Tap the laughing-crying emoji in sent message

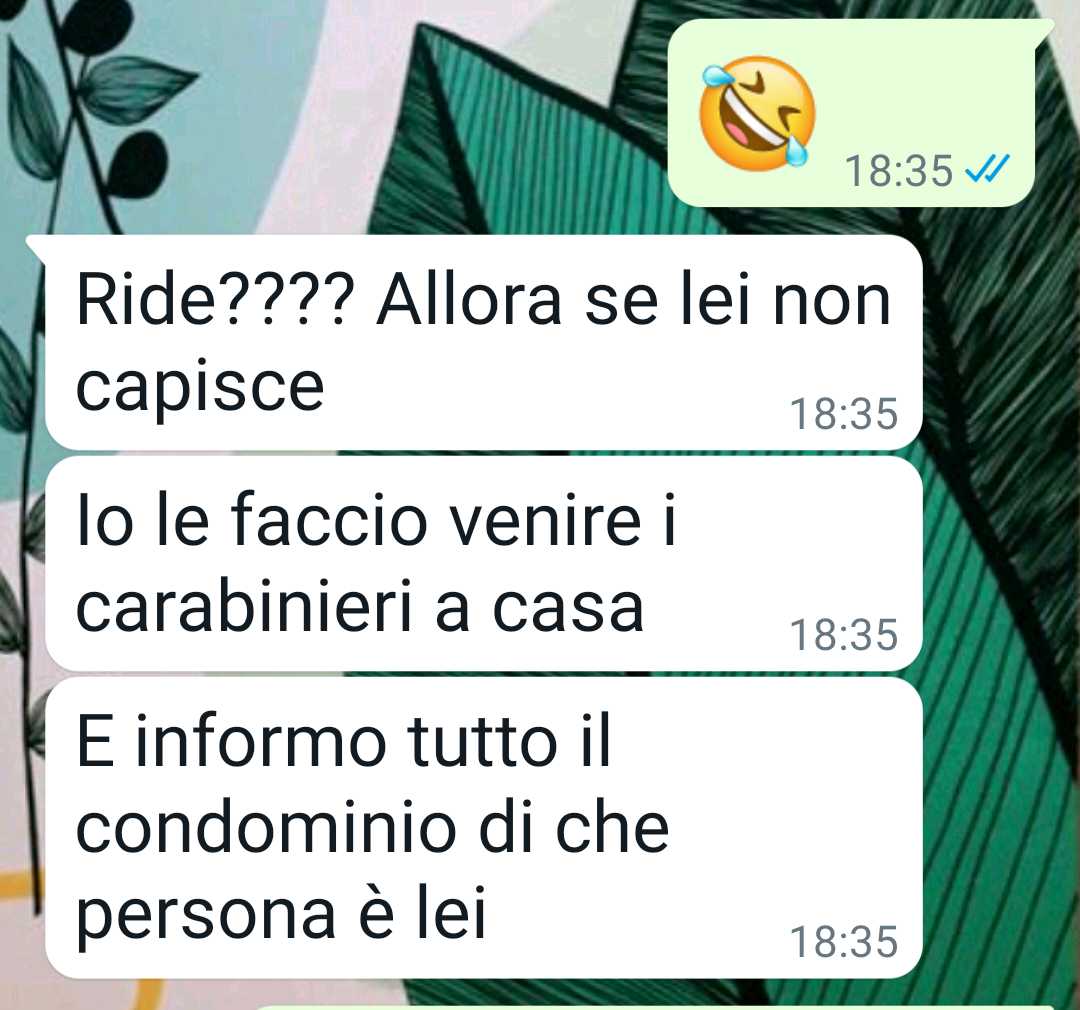point(756,114)
